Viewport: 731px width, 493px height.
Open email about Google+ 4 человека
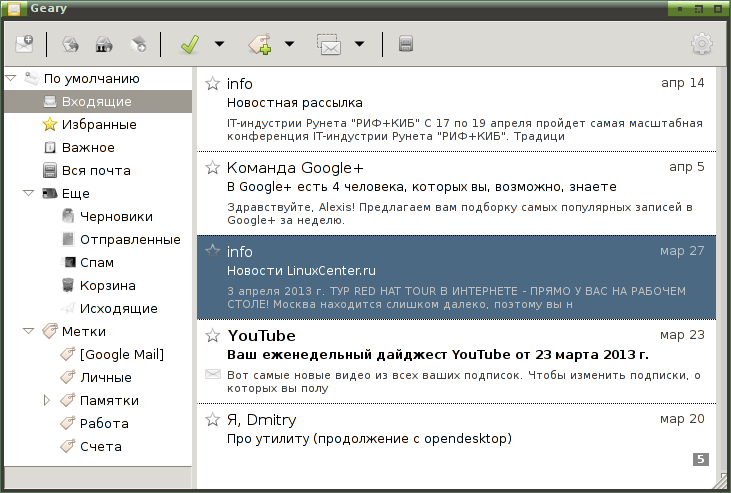[456, 194]
